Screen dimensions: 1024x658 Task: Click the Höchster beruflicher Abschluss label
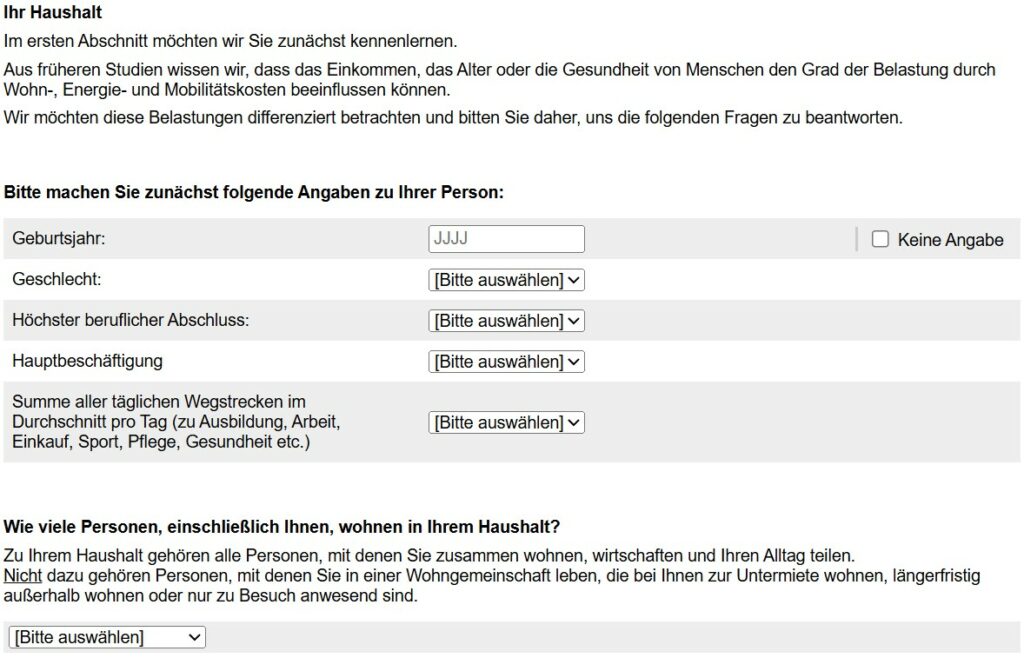130,321
